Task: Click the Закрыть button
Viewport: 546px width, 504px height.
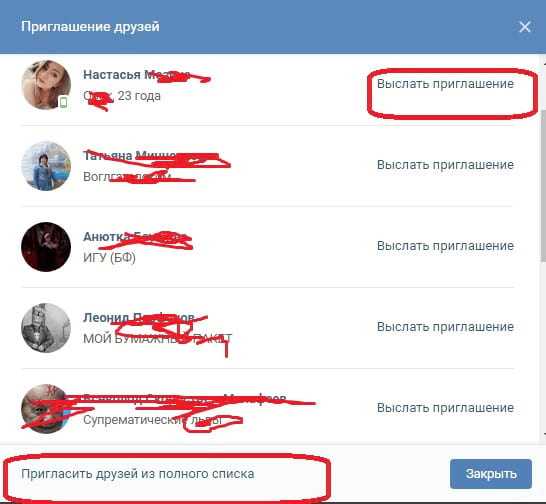Action: click(491, 474)
